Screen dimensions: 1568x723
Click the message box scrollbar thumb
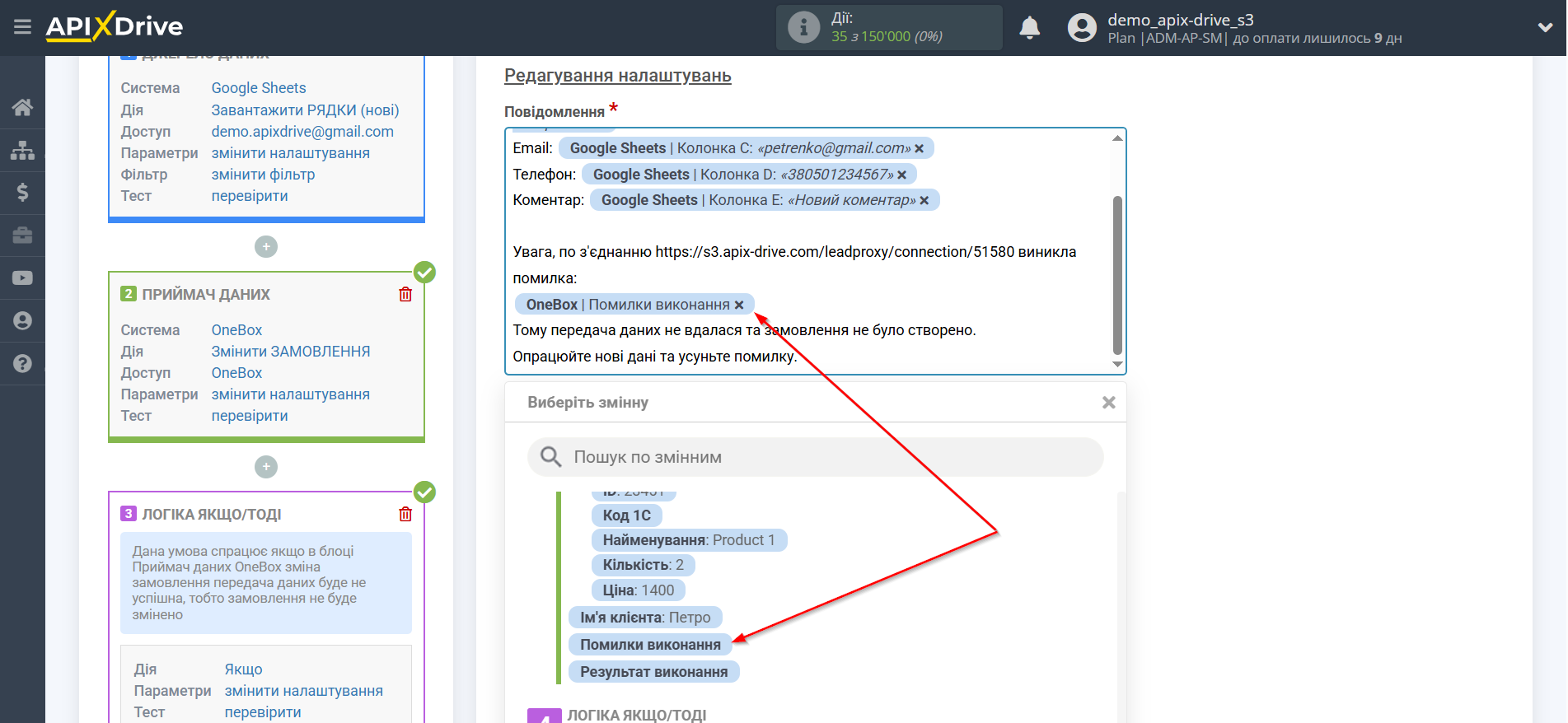point(1117,274)
